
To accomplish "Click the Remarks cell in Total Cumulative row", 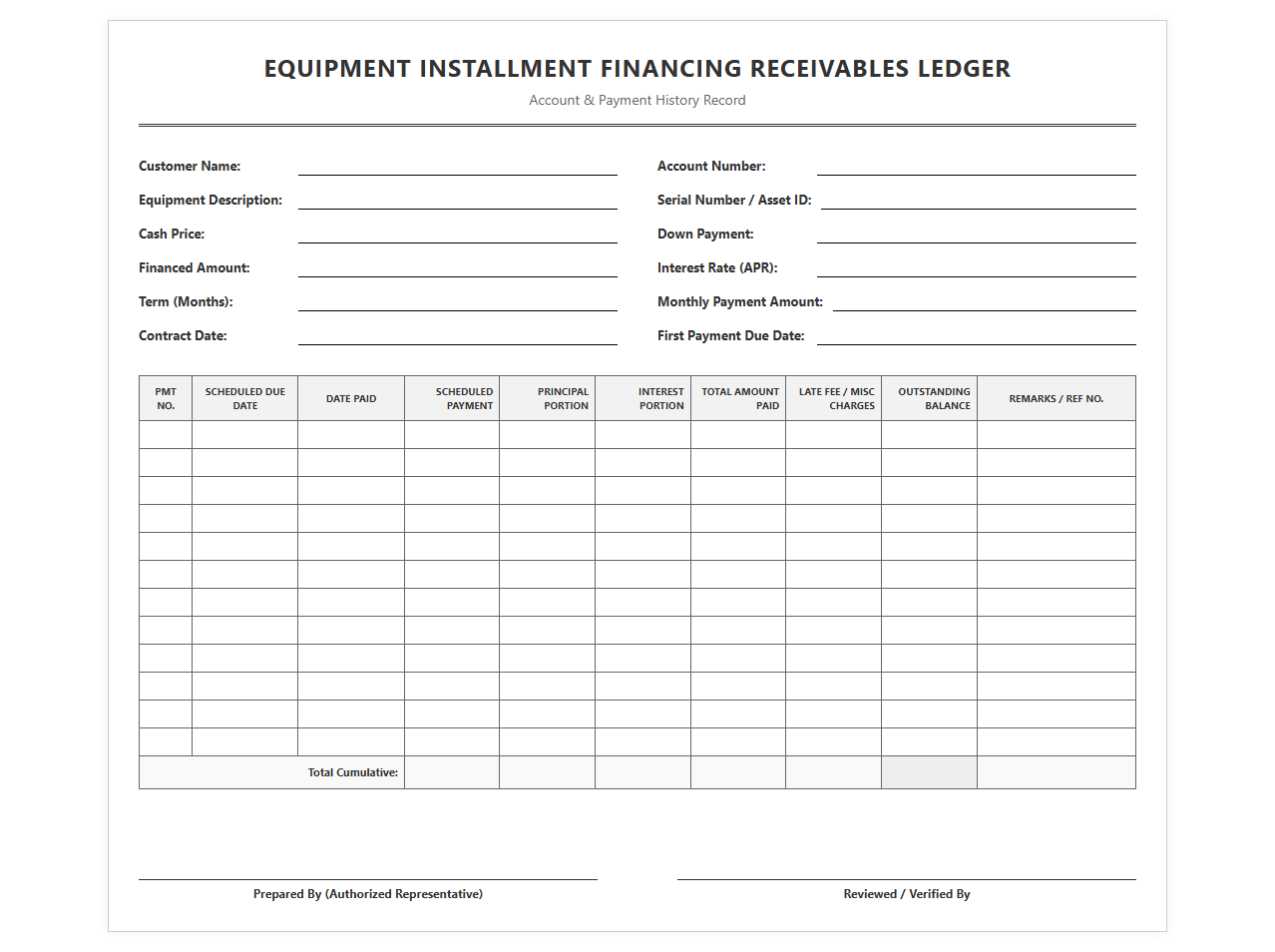I will (x=1057, y=772).
